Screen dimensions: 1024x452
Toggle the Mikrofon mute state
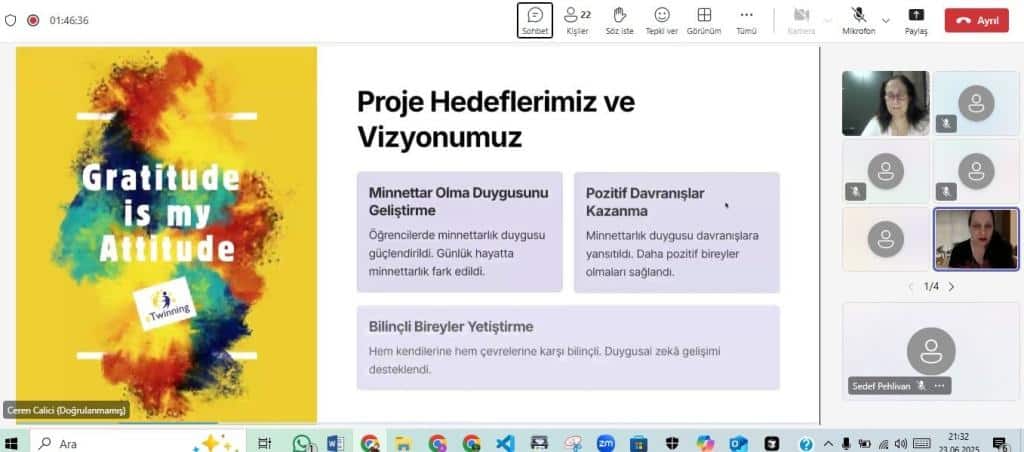point(858,19)
